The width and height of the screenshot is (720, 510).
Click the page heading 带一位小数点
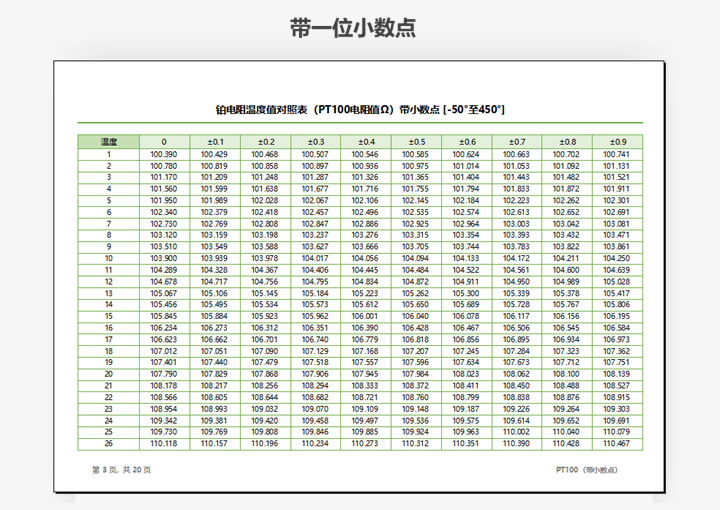[x=352, y=28]
